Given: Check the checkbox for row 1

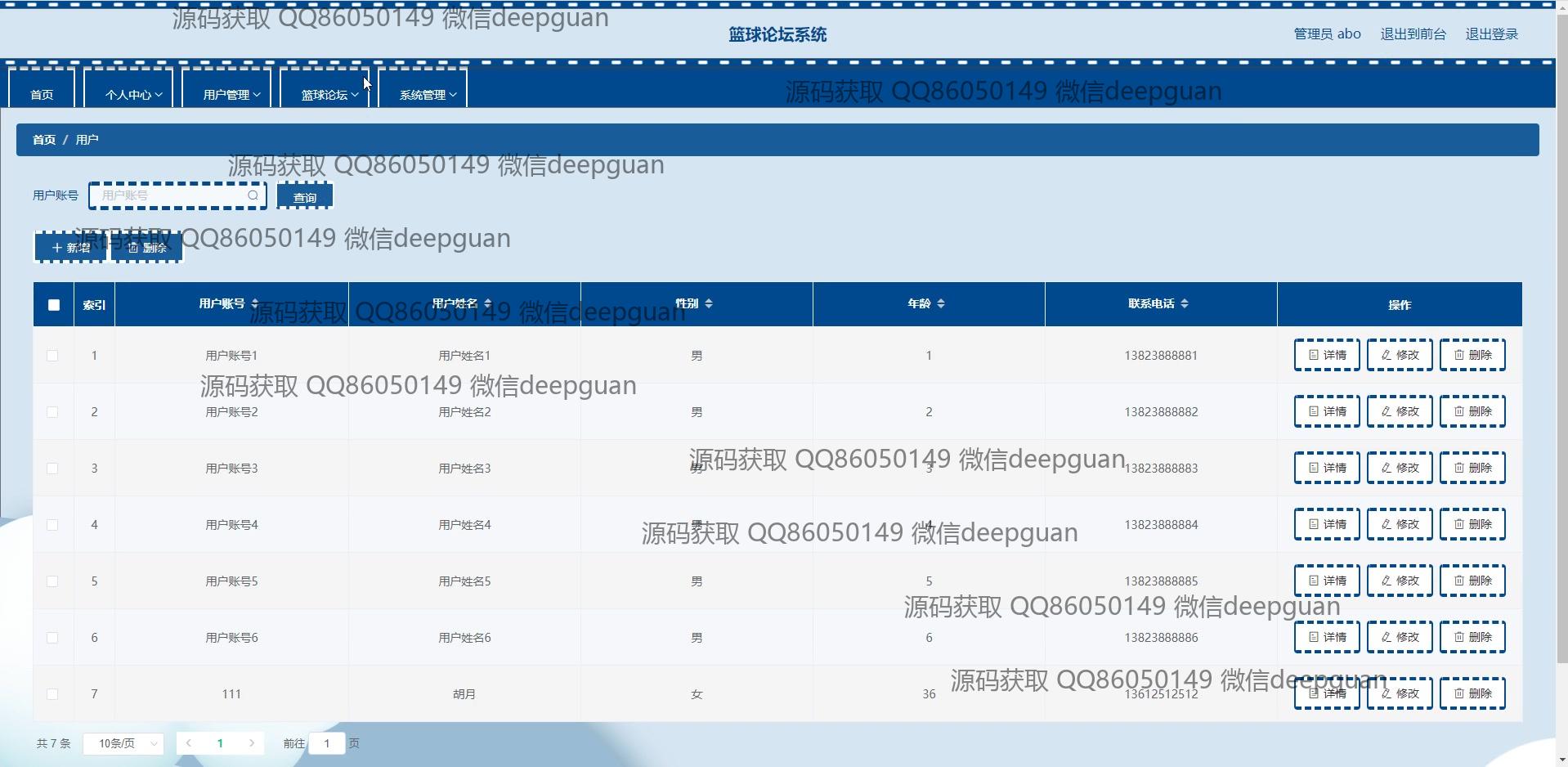Looking at the screenshot, I should (x=52, y=356).
